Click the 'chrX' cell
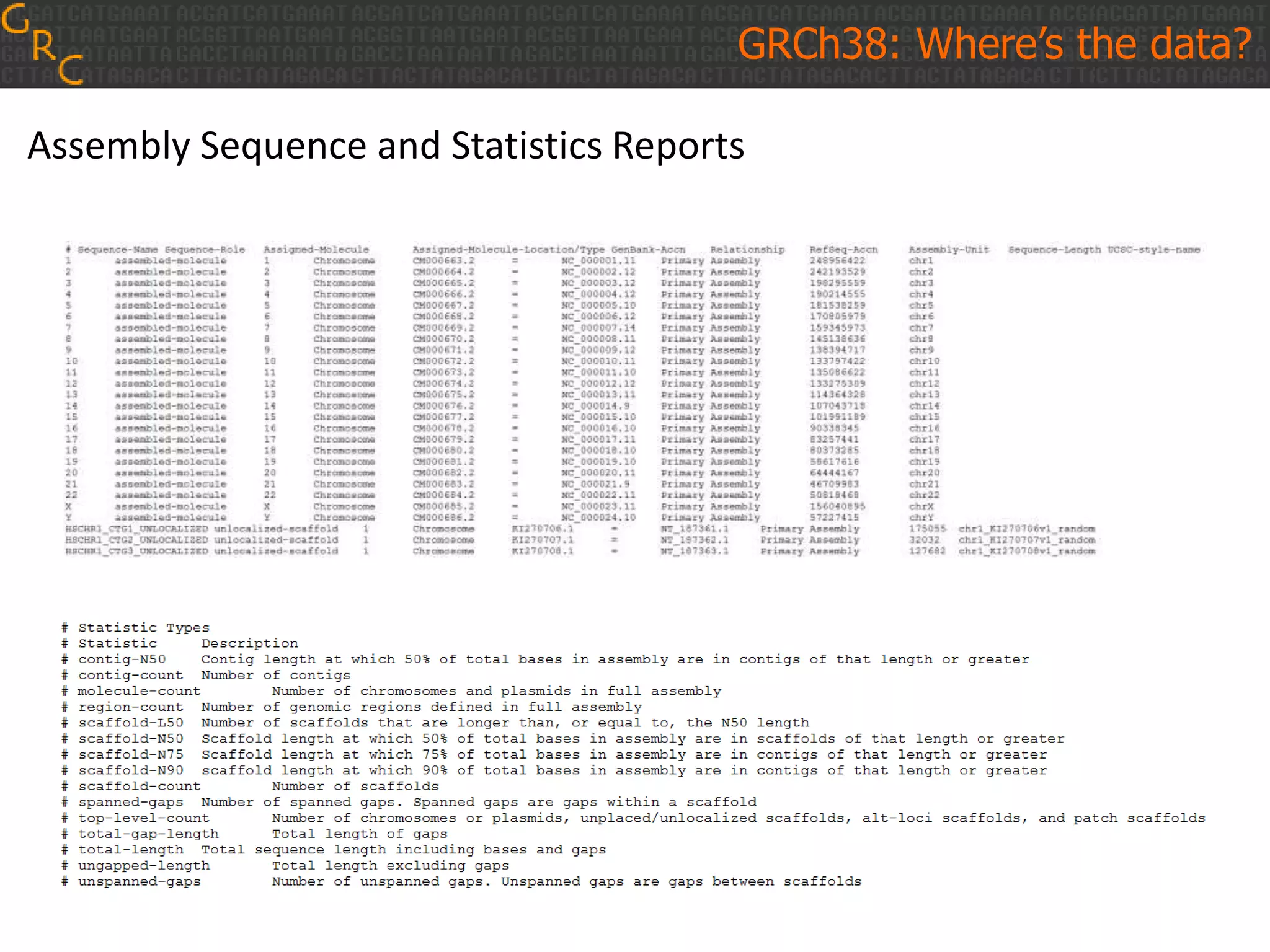 point(921,506)
